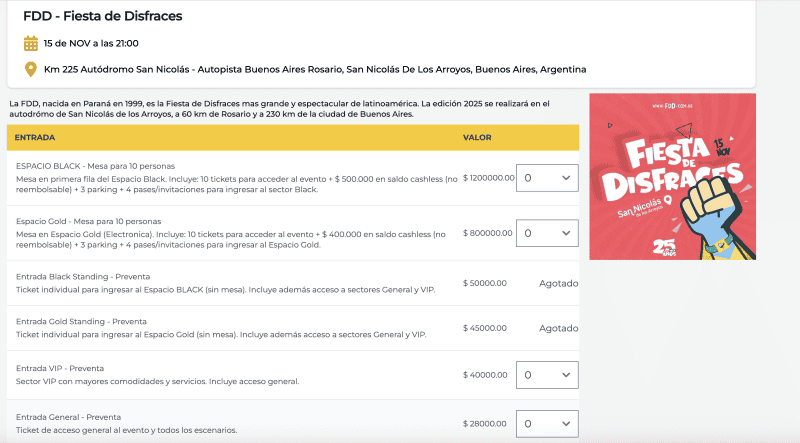Click the $ 1200000.00 price for ESPACIO BLACK

[x=488, y=178]
